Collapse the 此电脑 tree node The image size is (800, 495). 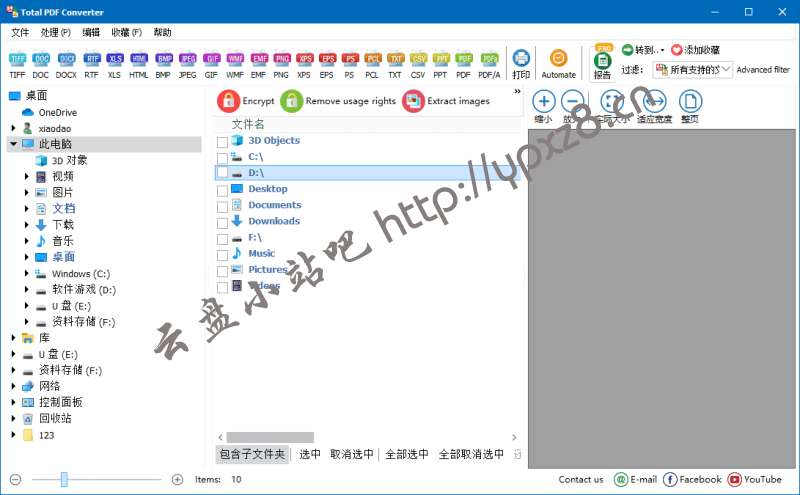point(13,144)
